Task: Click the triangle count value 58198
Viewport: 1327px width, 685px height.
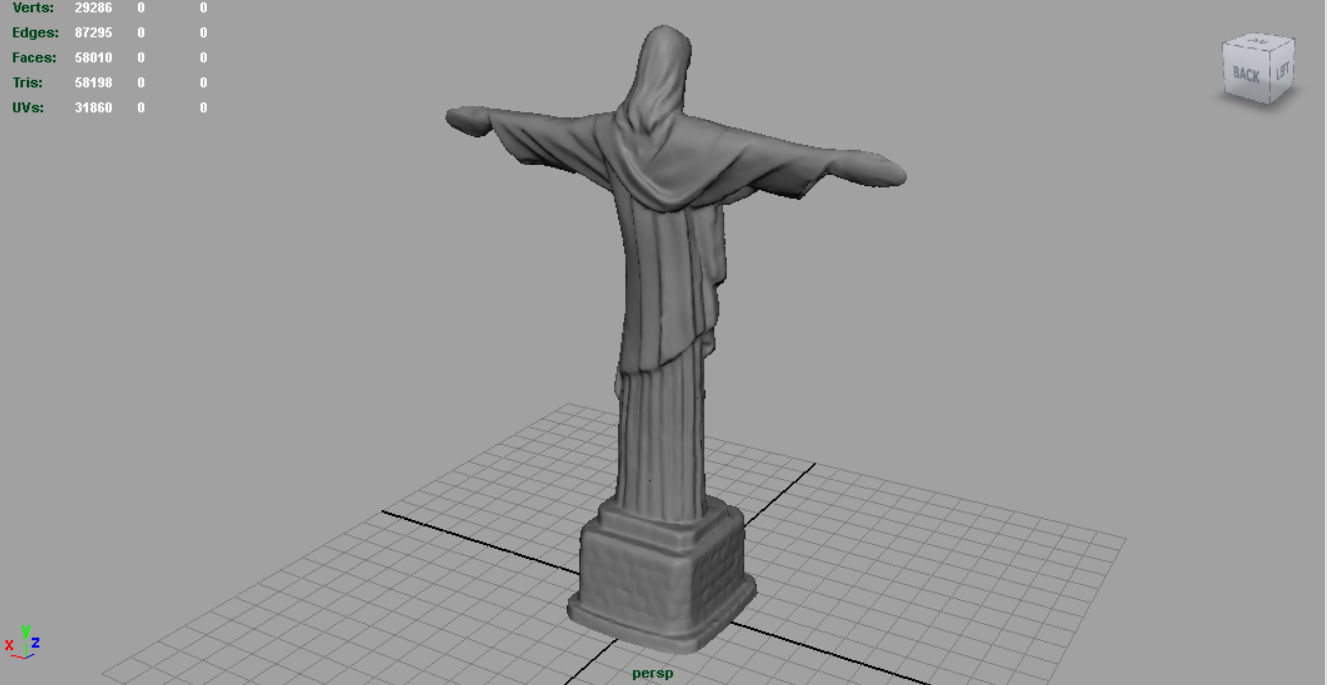Action: coord(93,83)
